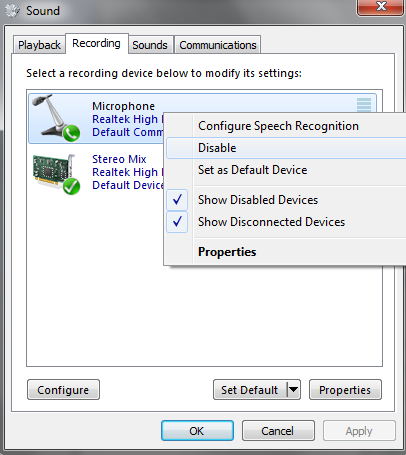This screenshot has height=455, width=406.
Task: Toggle the Show Disconnected Devices checkmark
Action: (177, 222)
